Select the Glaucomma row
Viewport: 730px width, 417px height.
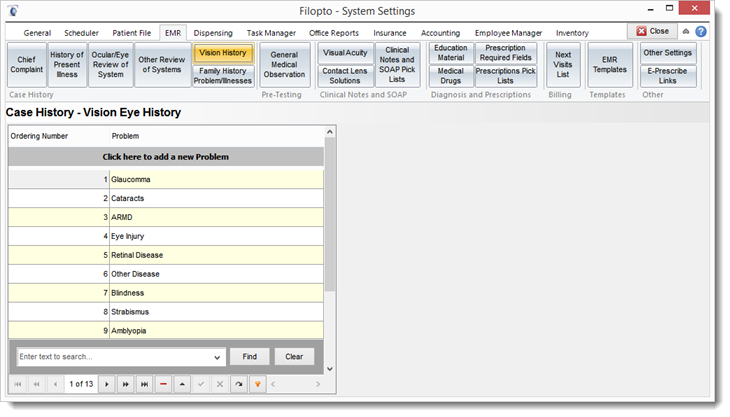click(166, 180)
